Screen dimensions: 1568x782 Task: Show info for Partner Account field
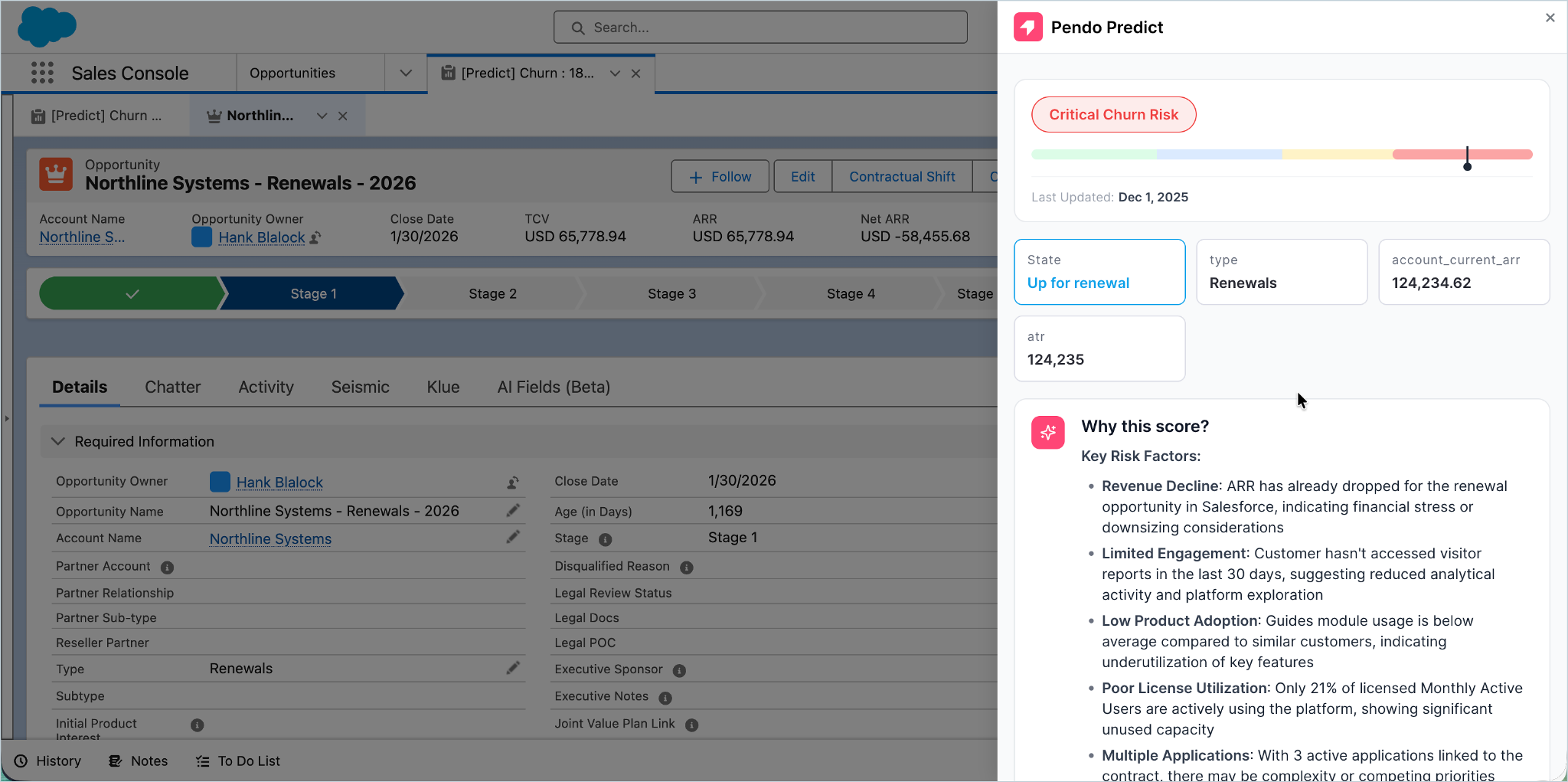pyautogui.click(x=167, y=568)
